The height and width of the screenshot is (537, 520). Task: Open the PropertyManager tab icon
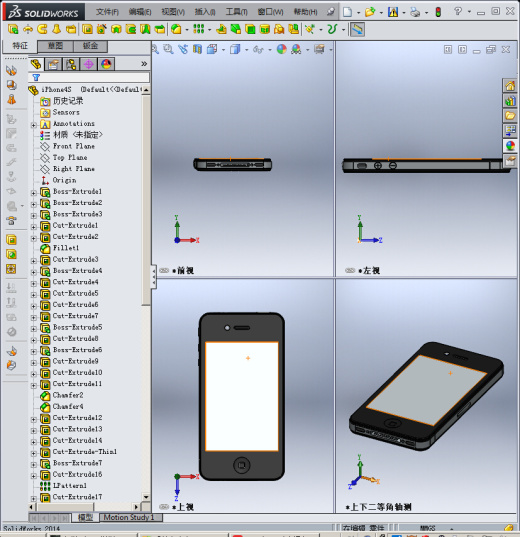click(x=53, y=64)
